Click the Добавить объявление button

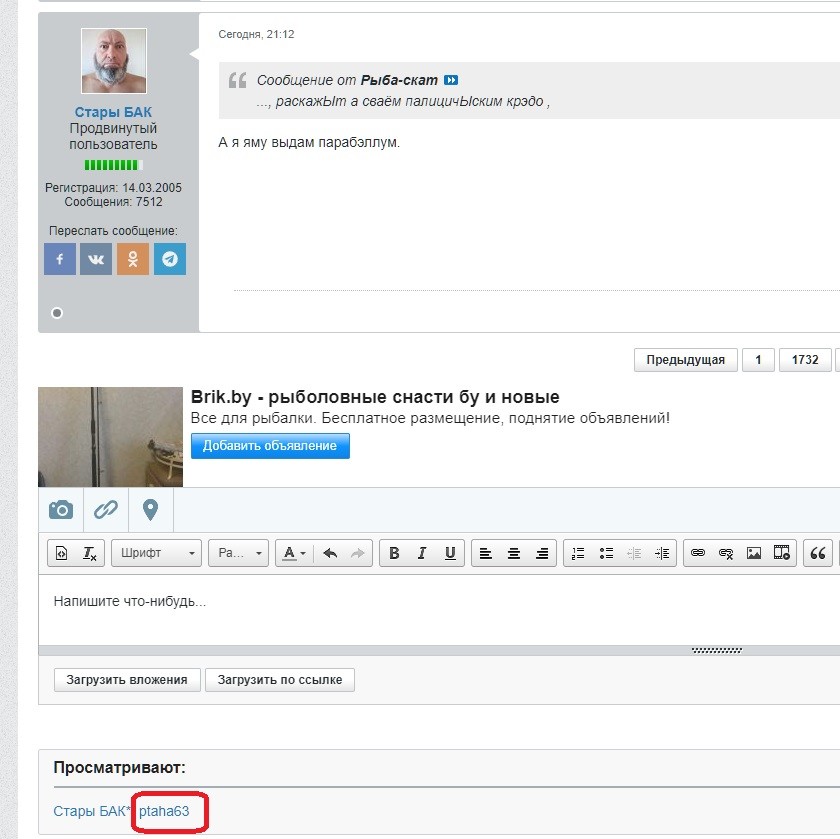pyautogui.click(x=270, y=446)
